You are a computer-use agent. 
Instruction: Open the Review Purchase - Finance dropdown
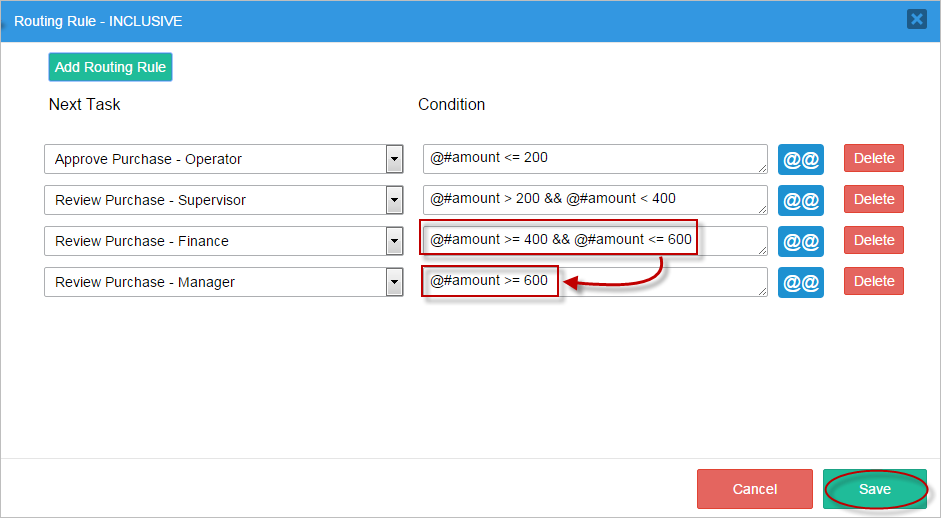(x=394, y=241)
